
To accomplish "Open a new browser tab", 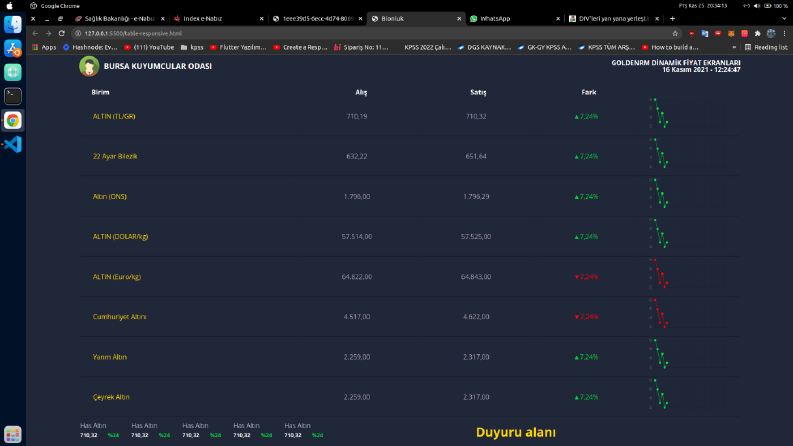I will click(x=672, y=19).
